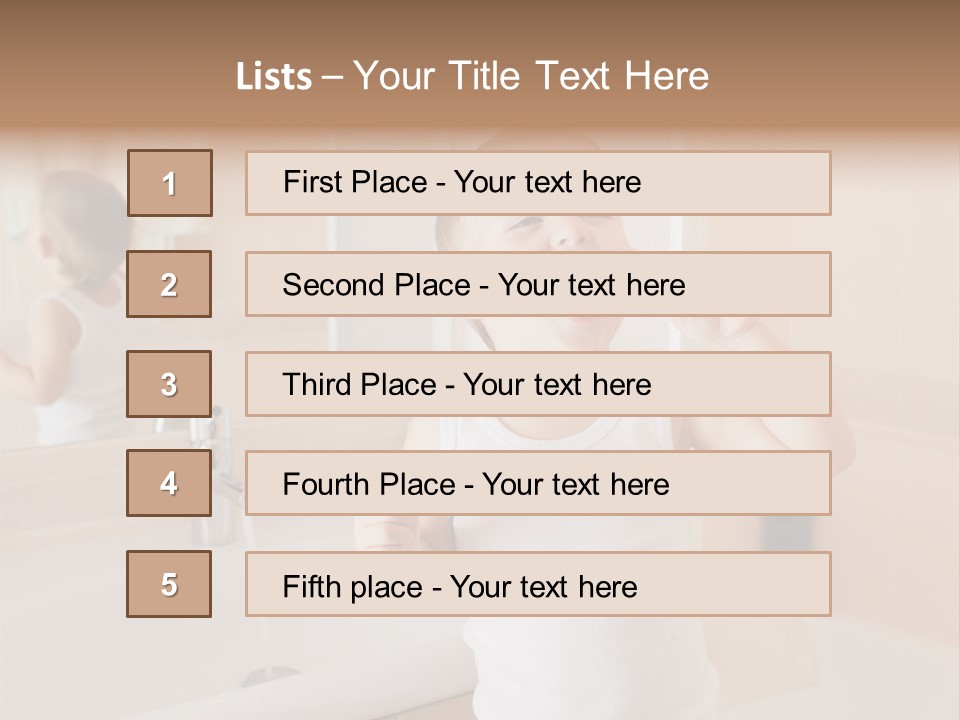Click 'Fifth place' words in list
Viewport: 960px width, 720px height.
tap(352, 586)
